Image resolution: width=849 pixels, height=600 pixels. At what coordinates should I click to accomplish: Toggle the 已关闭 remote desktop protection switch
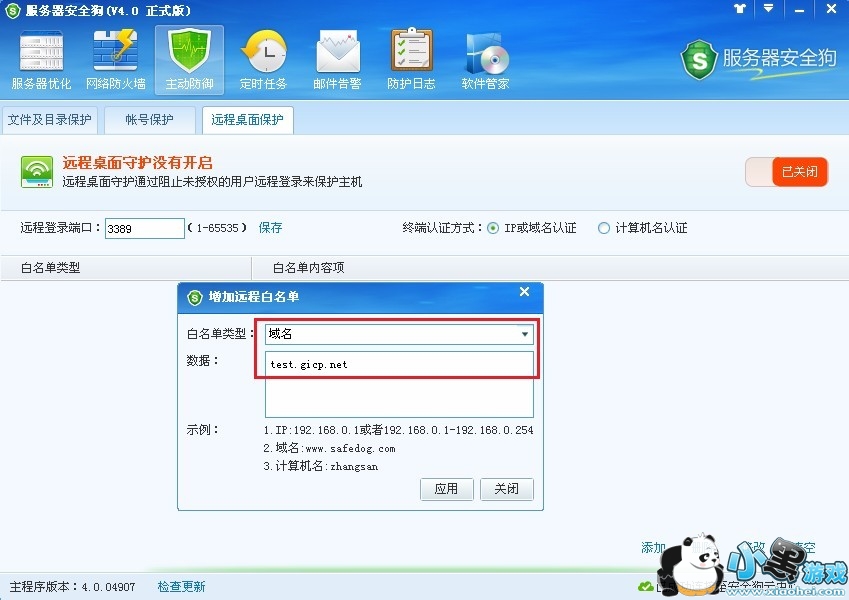[787, 172]
